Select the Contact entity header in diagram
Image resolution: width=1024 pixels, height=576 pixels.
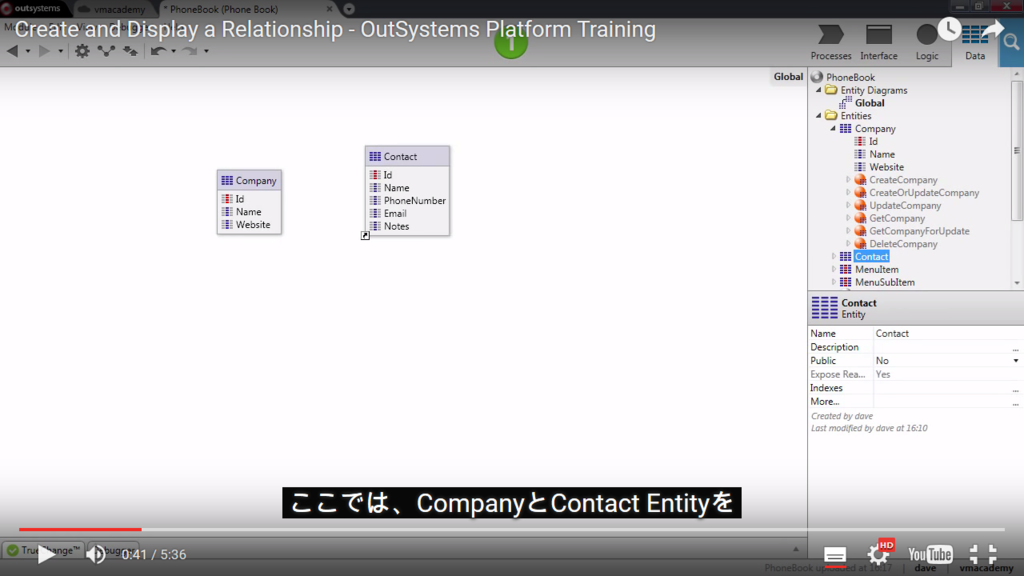pos(407,156)
